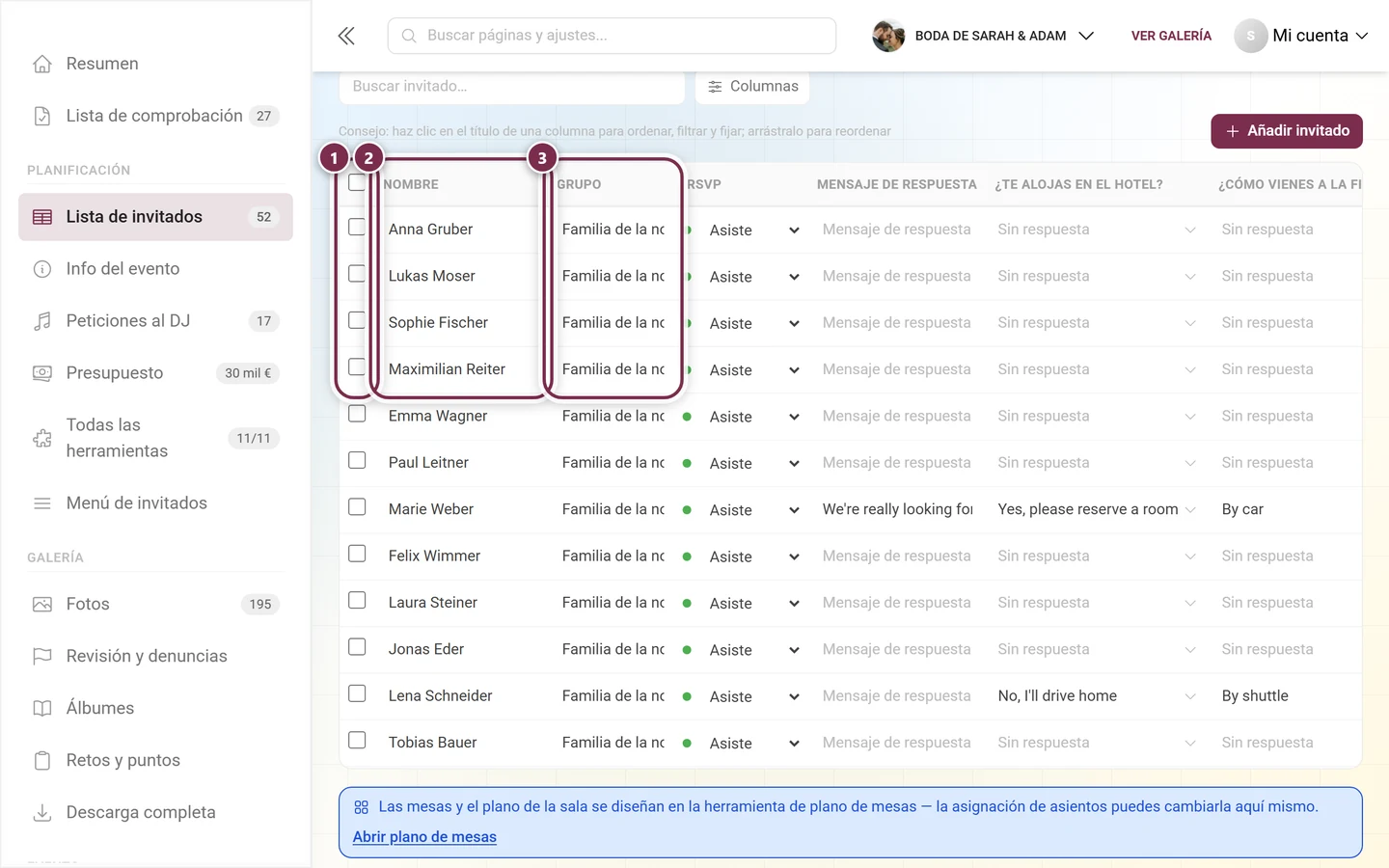
Task: Sort by the RSVP column header
Action: (x=704, y=184)
